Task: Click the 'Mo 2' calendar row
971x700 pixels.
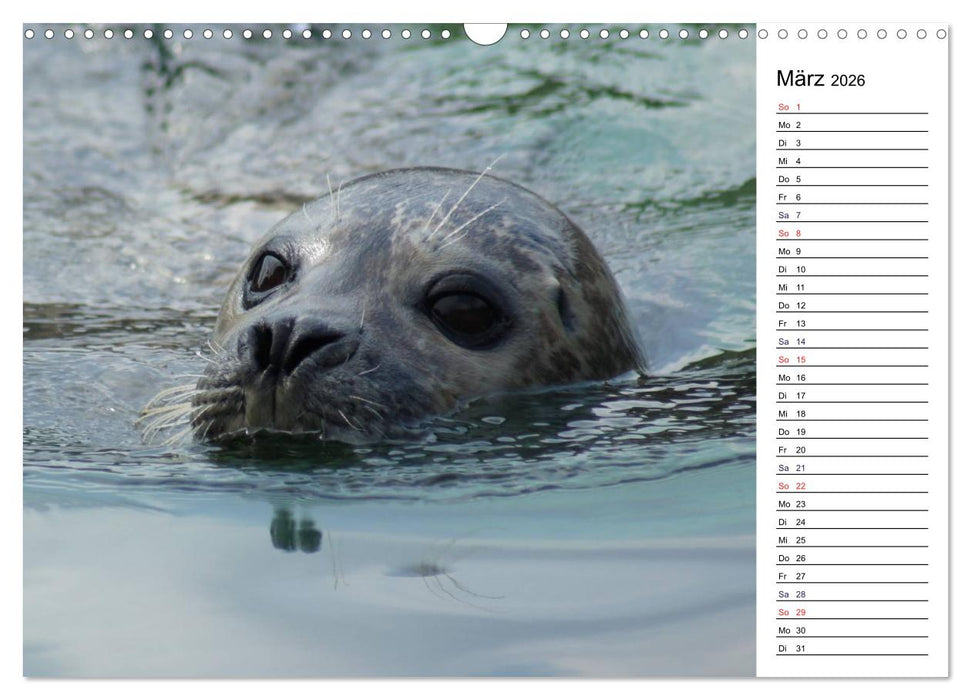Action: click(x=790, y=125)
